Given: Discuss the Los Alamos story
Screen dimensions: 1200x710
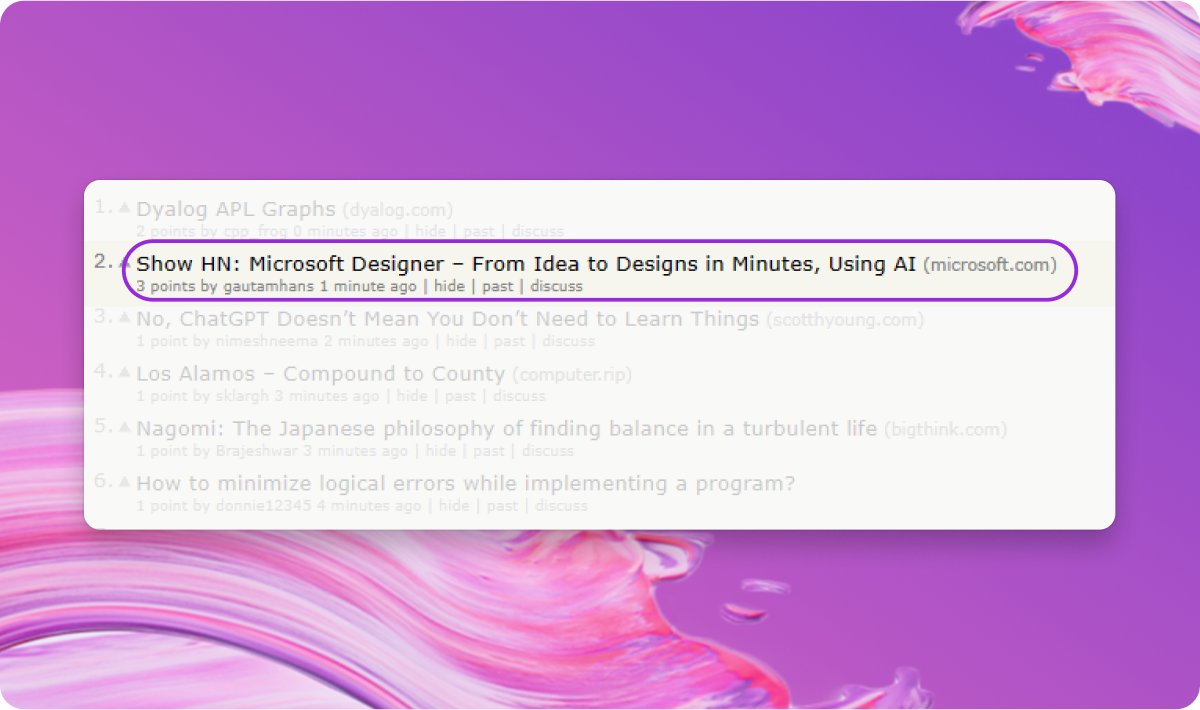Looking at the screenshot, I should (519, 396).
